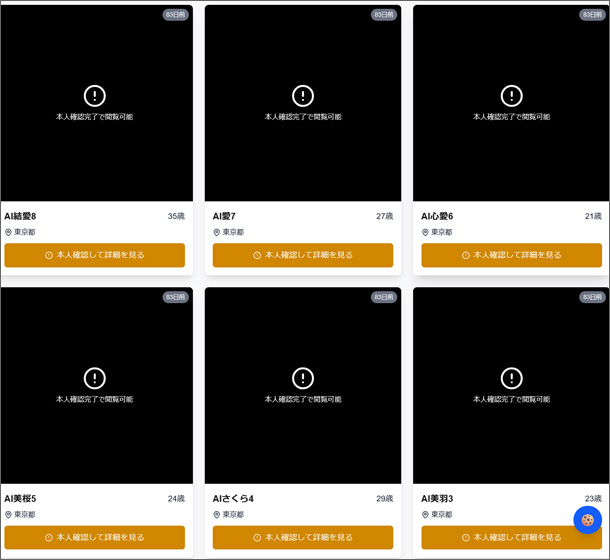Open the AI愛7 profile name
The width and height of the screenshot is (610, 560).
pos(224,216)
